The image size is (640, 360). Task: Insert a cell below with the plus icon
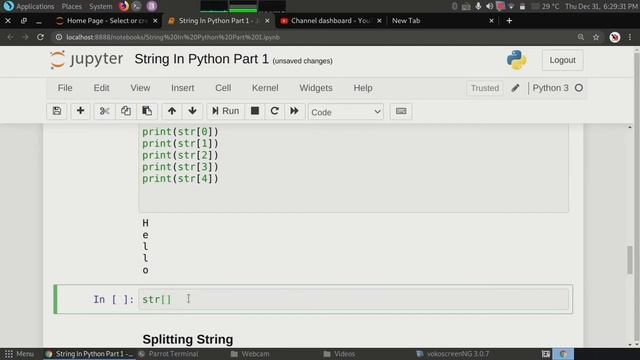[x=80, y=111]
